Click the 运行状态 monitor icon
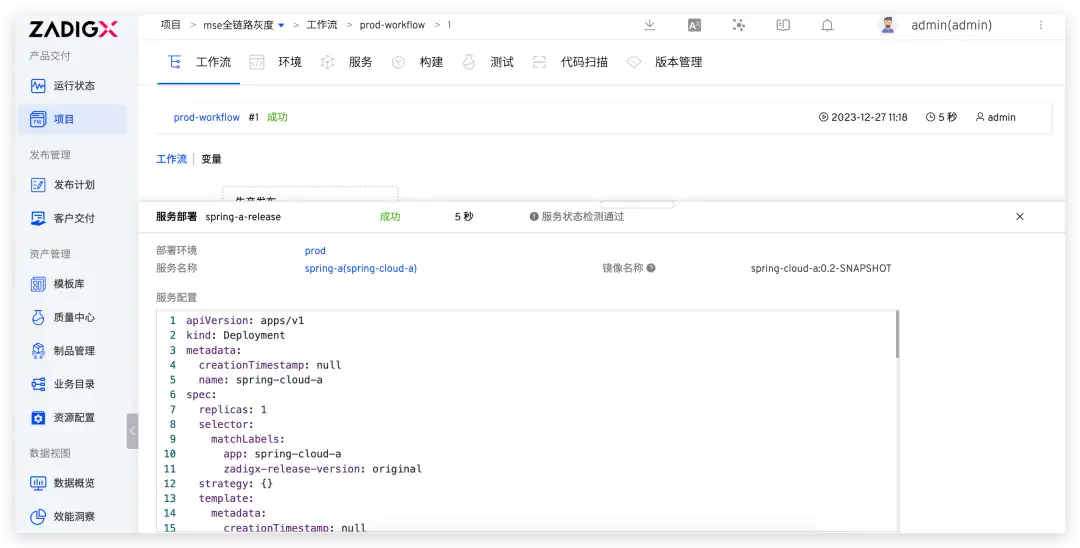The width and height of the screenshot is (1080, 548). click(x=38, y=86)
